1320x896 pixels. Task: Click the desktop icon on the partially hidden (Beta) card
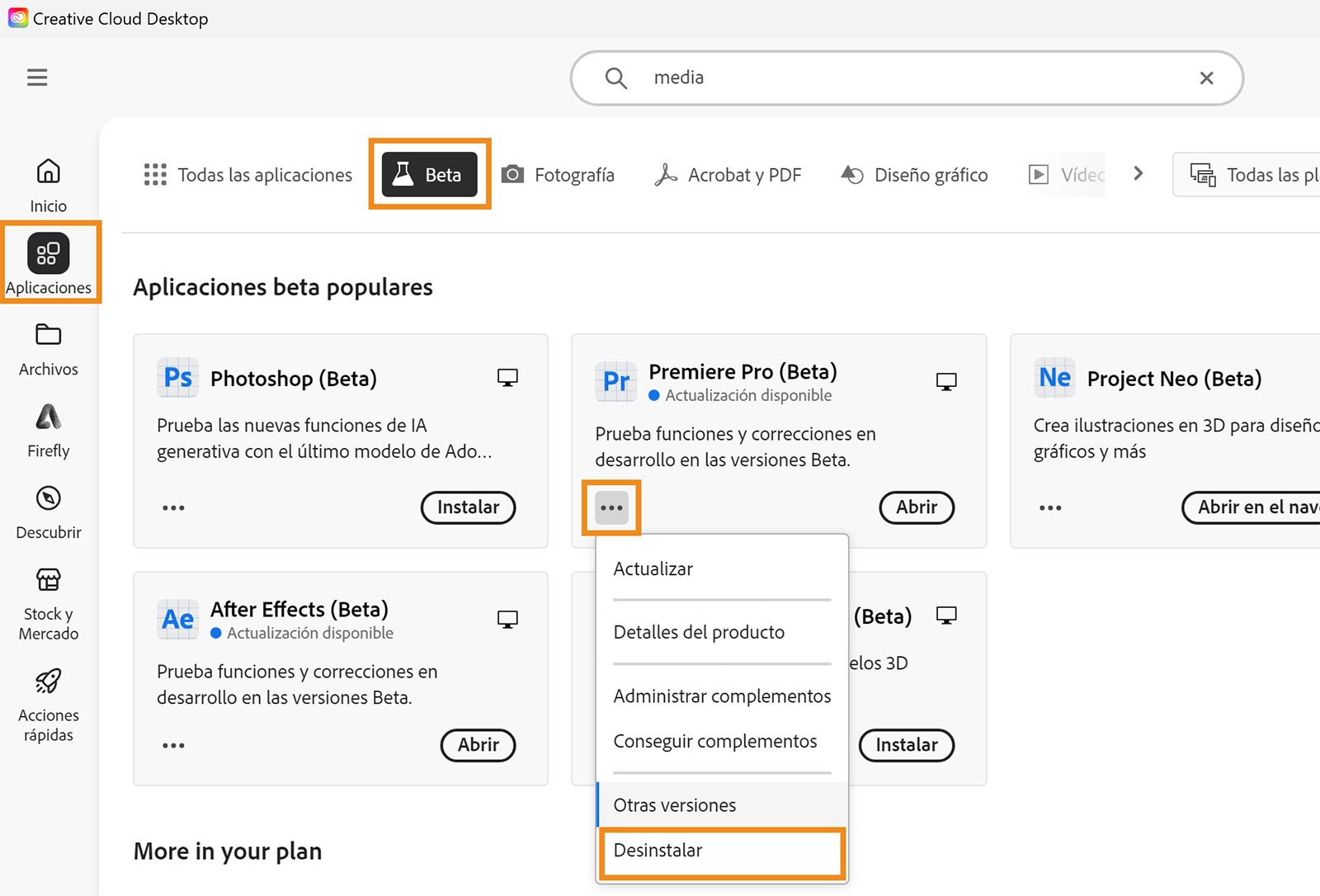click(x=946, y=615)
